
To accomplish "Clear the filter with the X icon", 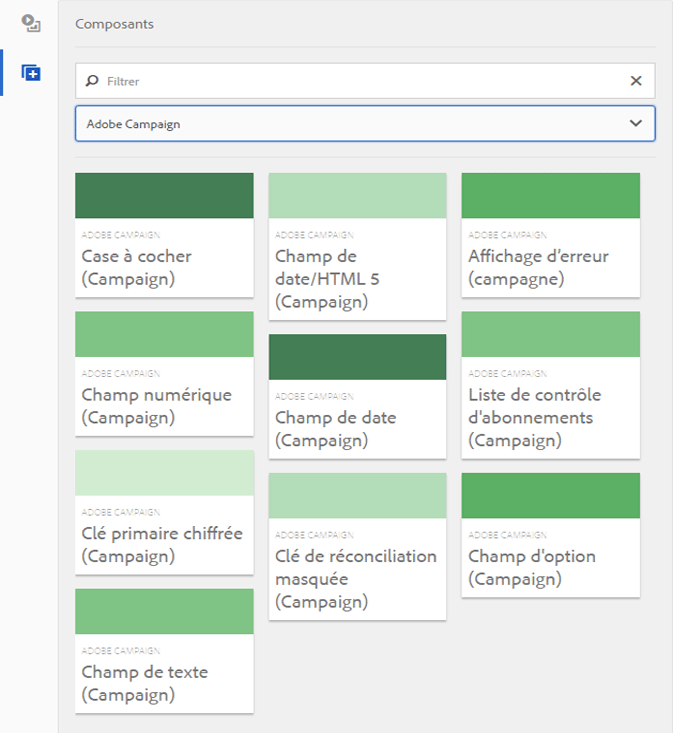I will [x=636, y=81].
